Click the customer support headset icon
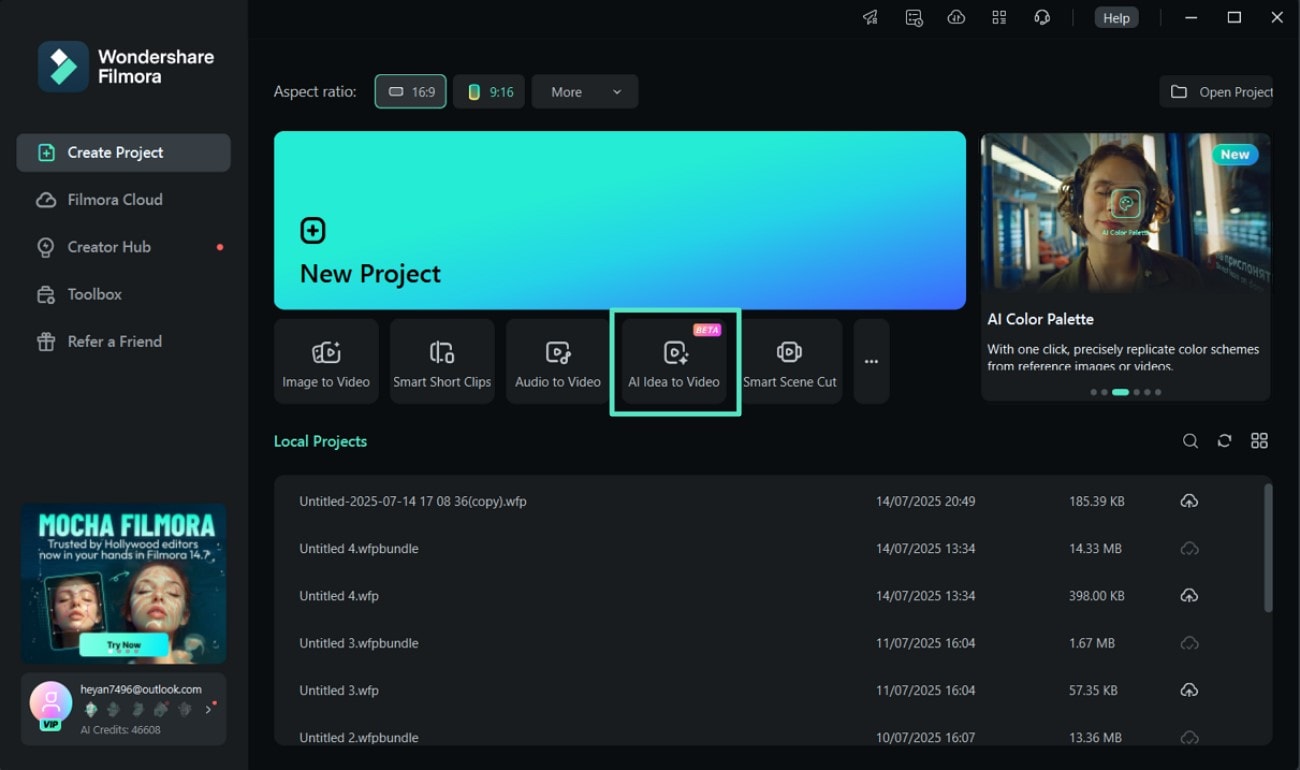Viewport: 1300px width, 770px height. click(x=1042, y=18)
